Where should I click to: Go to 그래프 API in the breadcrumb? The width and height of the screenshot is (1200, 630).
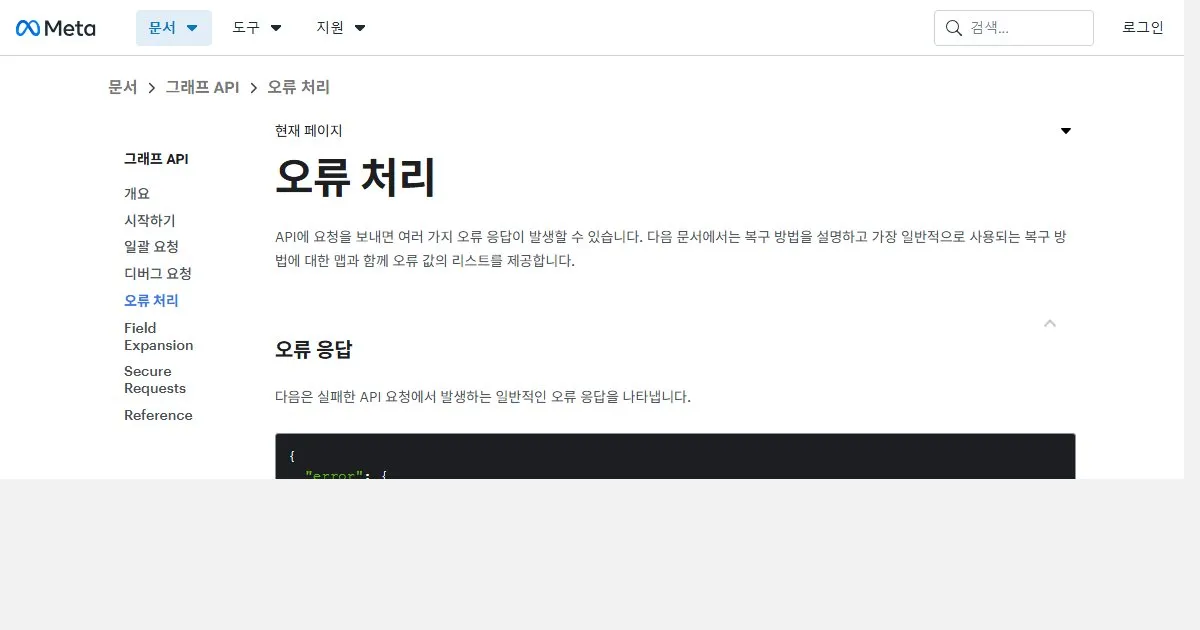[202, 87]
